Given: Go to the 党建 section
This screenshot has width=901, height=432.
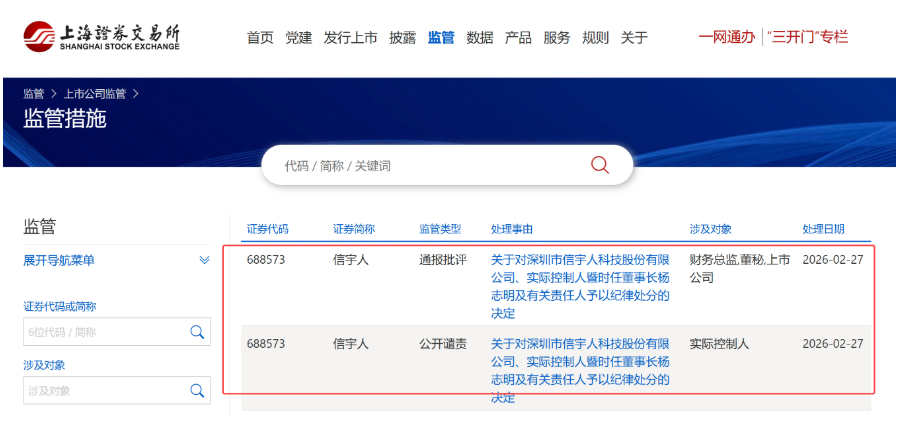Looking at the screenshot, I should [298, 38].
